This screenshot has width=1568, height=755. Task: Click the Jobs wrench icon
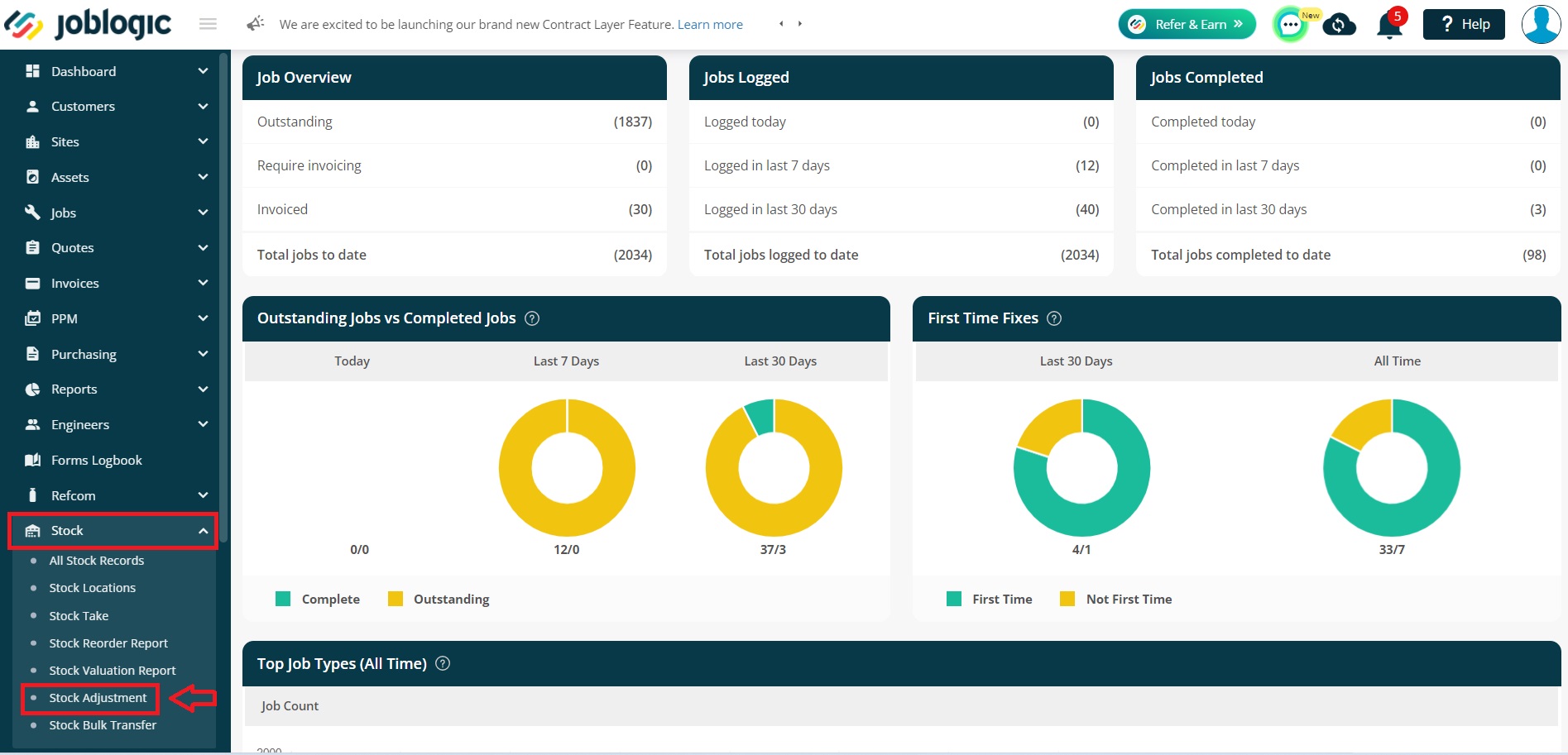[x=33, y=213]
